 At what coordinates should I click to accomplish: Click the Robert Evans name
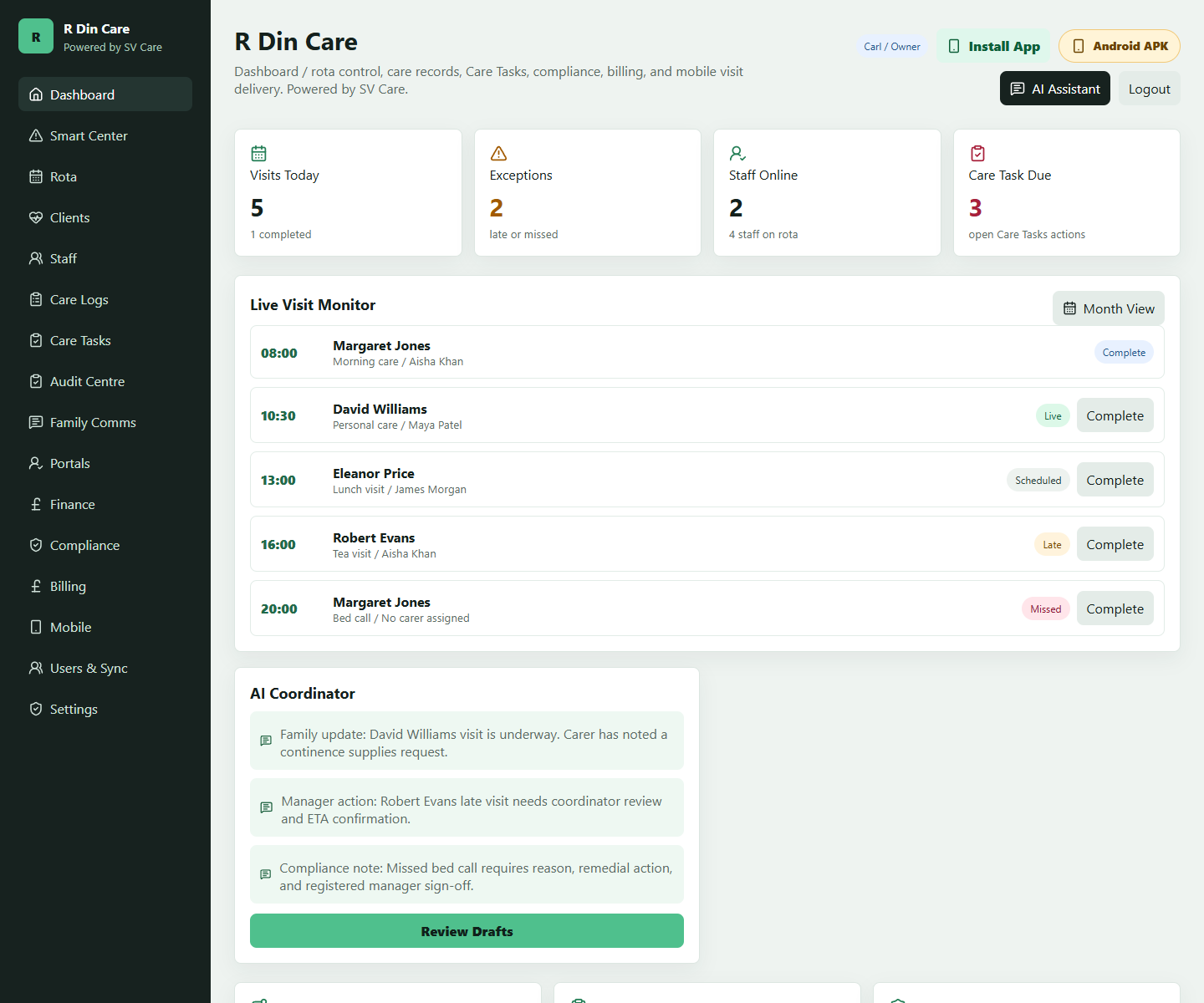point(374,537)
